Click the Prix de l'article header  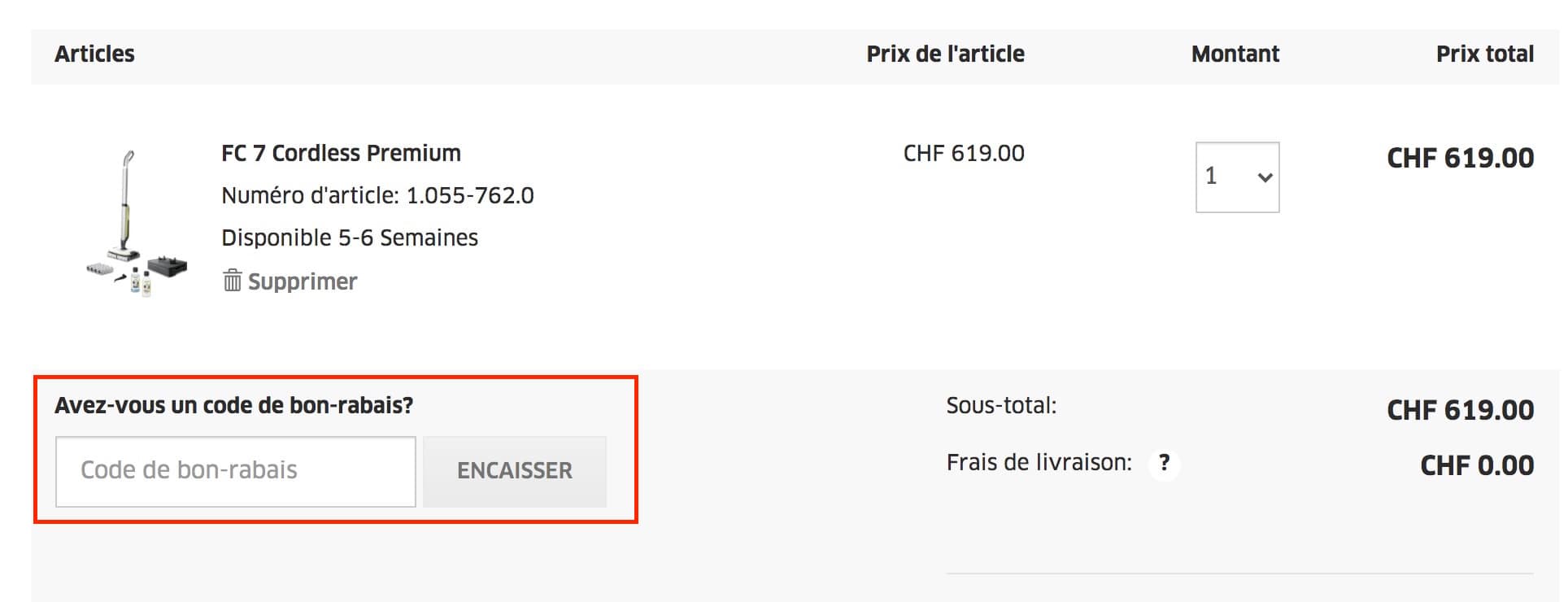[944, 54]
